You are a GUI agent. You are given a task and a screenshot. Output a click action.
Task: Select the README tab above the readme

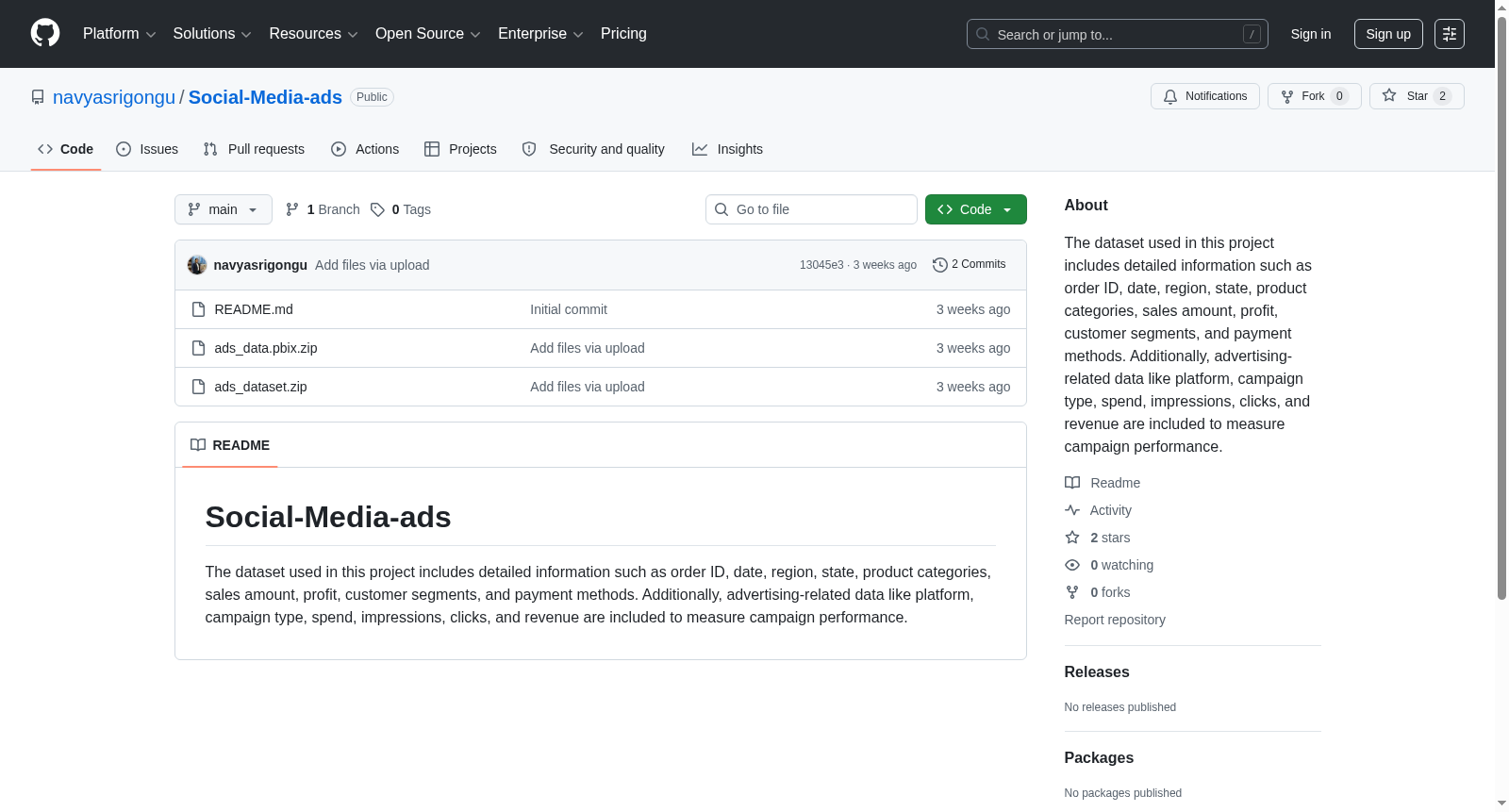pyautogui.click(x=230, y=445)
